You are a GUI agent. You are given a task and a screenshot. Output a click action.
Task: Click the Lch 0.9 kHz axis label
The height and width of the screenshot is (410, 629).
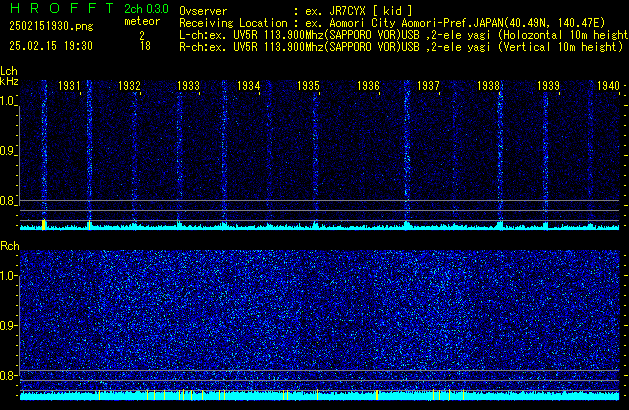pos(8,151)
